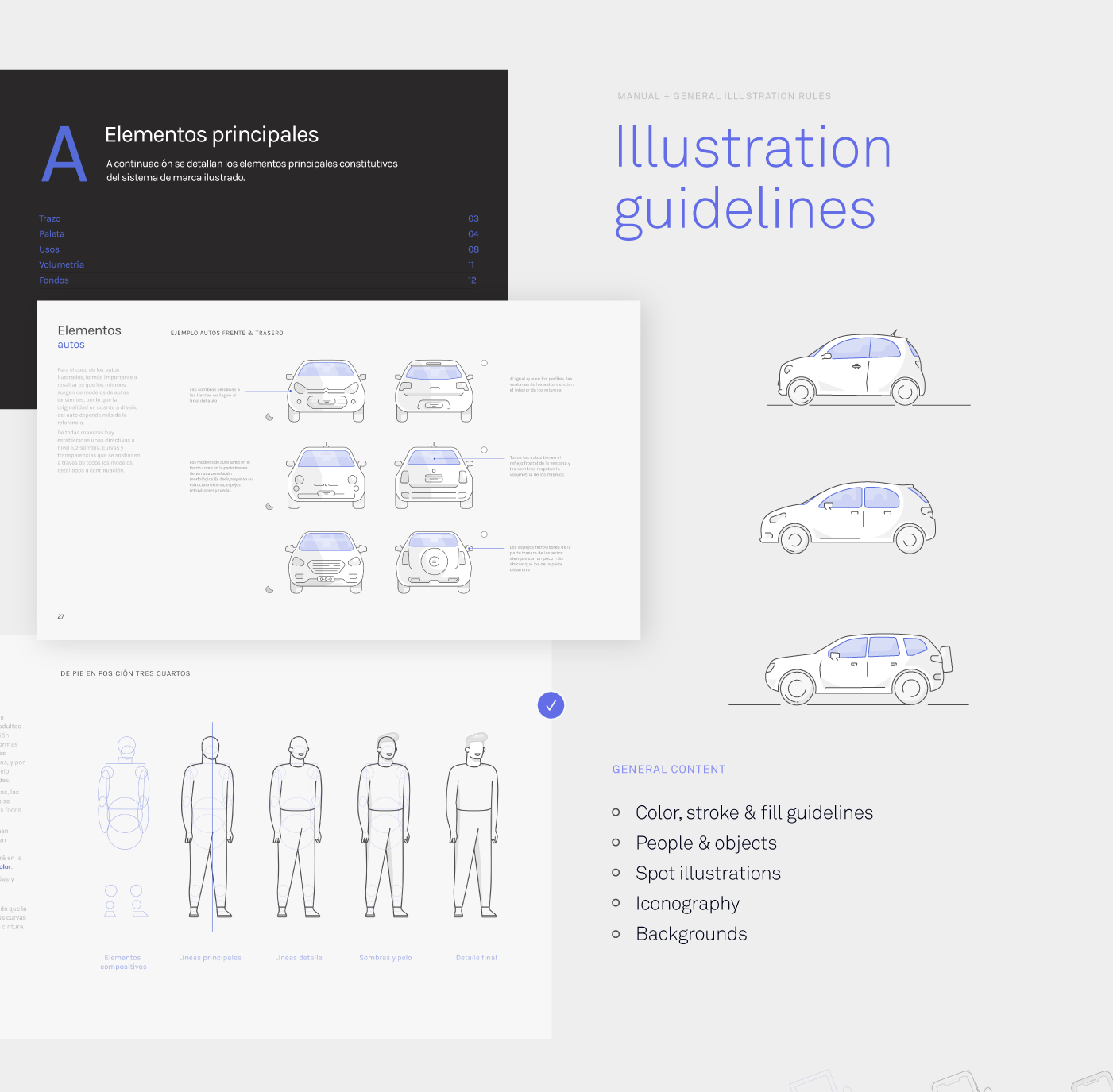
Task: Click the blue 'autos' subtitle link
Action: point(71,345)
